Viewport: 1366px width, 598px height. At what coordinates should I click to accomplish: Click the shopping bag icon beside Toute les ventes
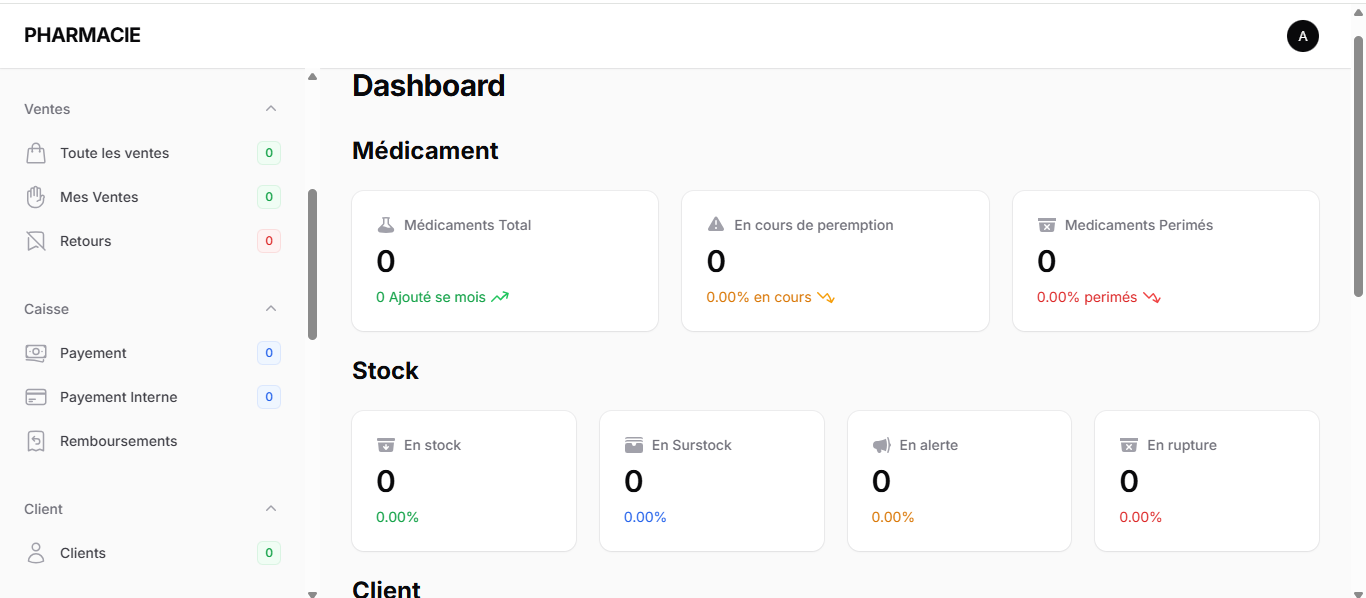pos(36,153)
